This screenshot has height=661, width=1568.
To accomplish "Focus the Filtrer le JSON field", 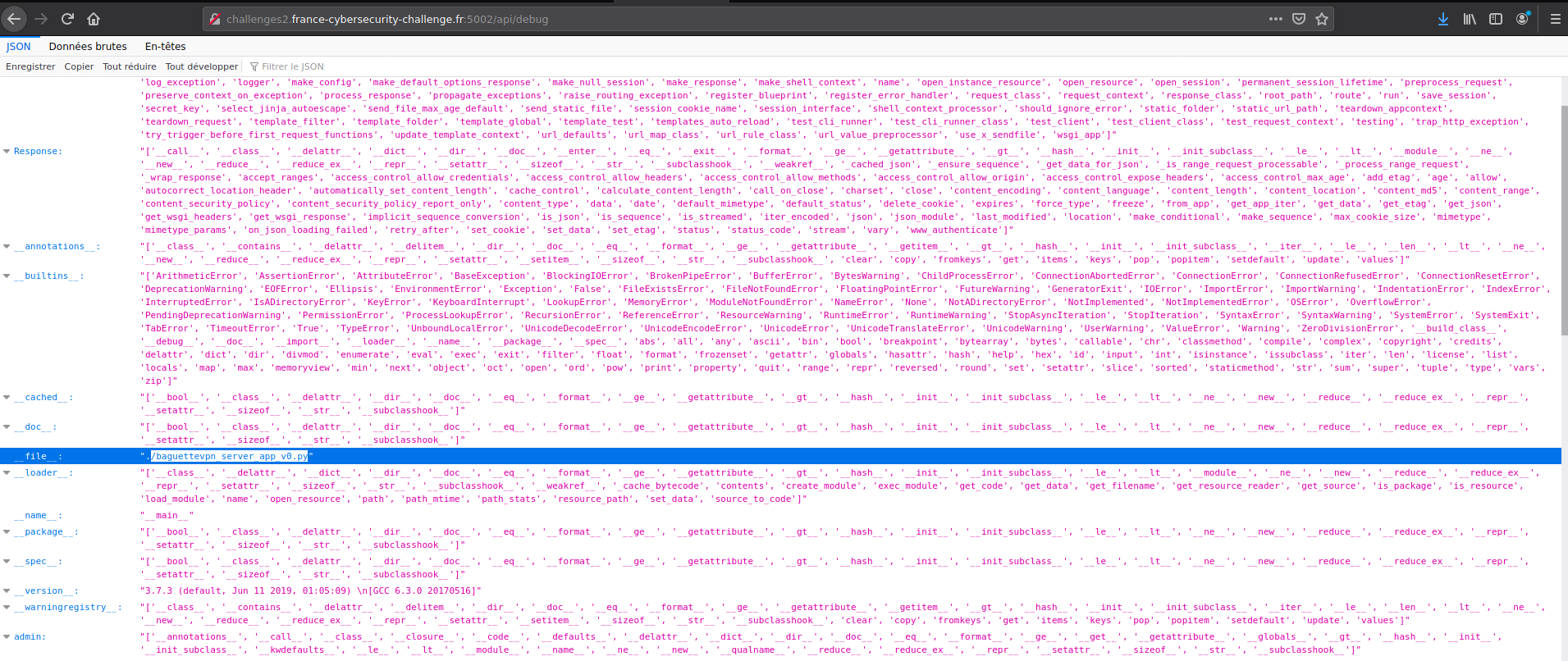I will (293, 66).
